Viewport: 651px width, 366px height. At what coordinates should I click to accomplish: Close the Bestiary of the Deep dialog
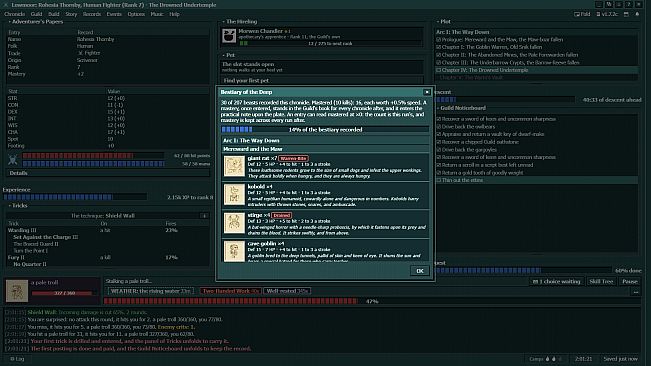coord(427,92)
